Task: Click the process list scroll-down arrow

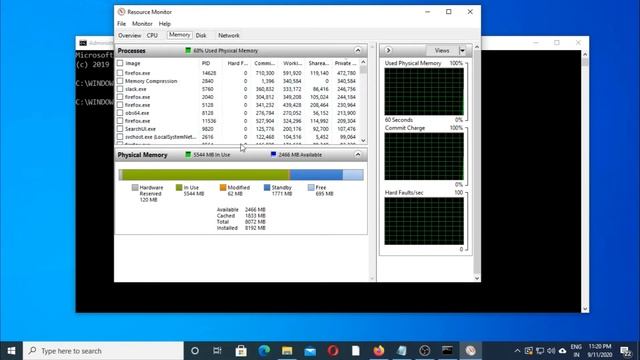Action: tap(363, 141)
